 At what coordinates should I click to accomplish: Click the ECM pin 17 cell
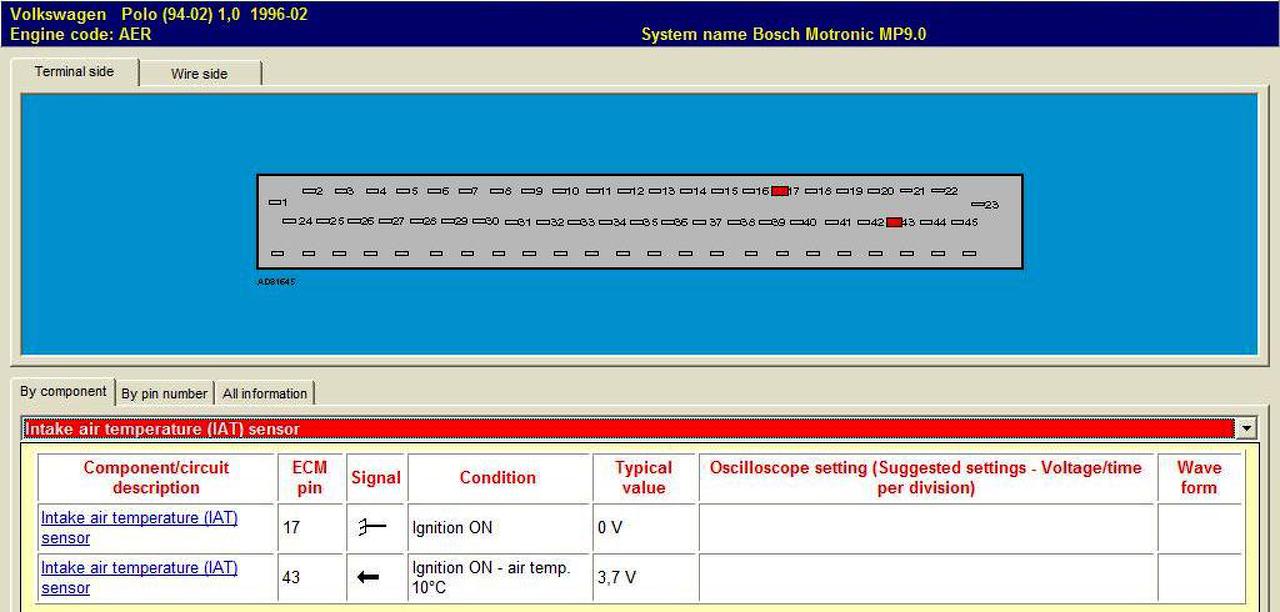310,528
